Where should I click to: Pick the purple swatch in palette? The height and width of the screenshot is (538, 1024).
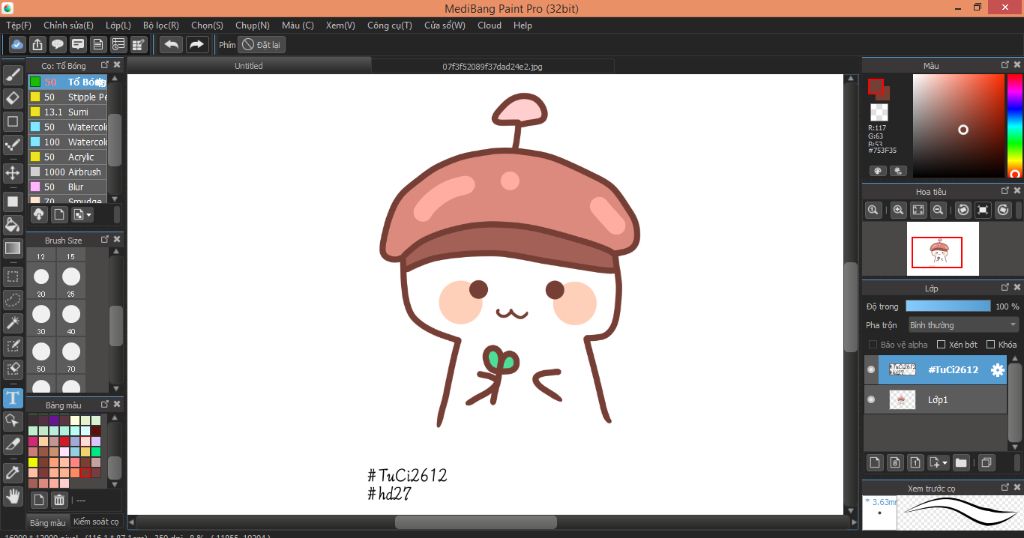click(x=54, y=420)
